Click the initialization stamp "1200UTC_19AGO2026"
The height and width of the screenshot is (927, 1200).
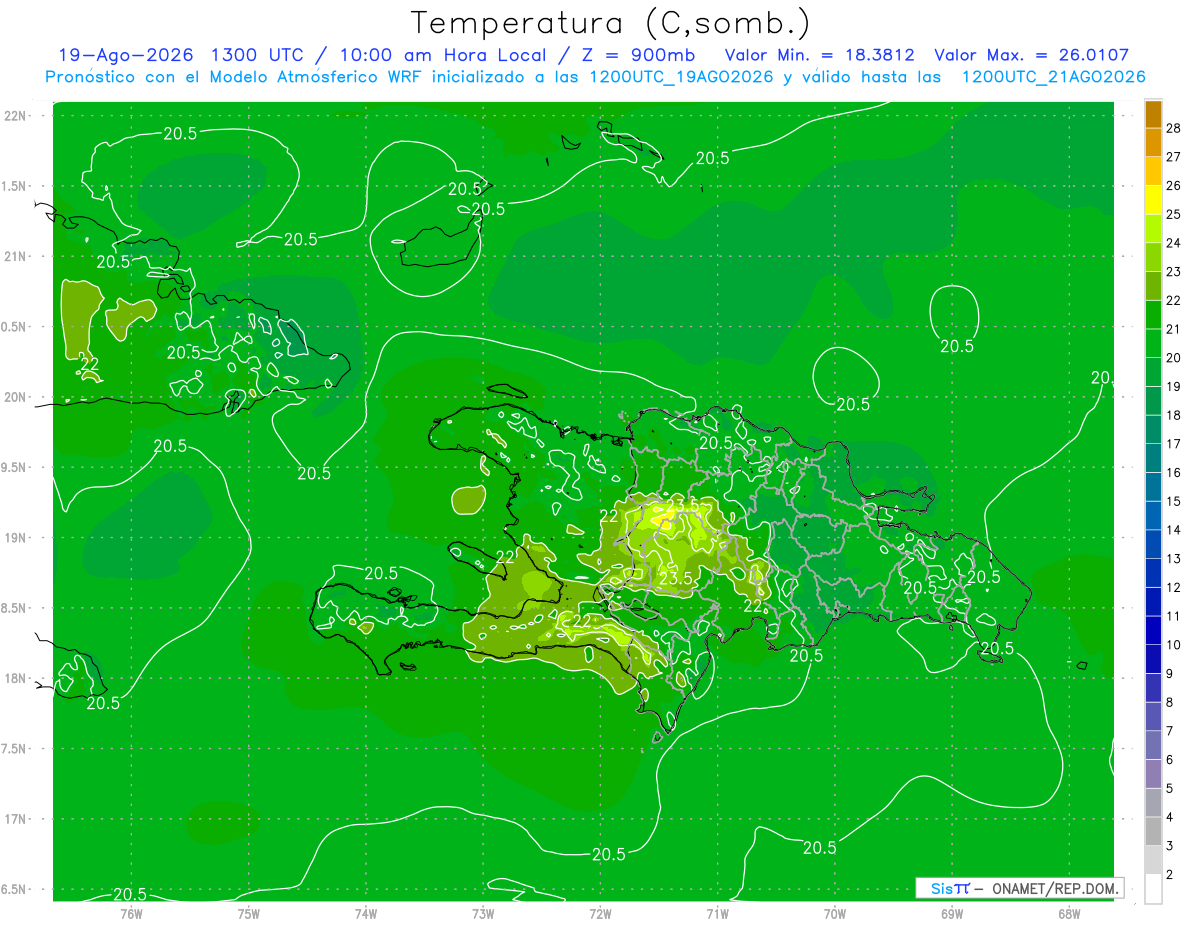point(680,77)
